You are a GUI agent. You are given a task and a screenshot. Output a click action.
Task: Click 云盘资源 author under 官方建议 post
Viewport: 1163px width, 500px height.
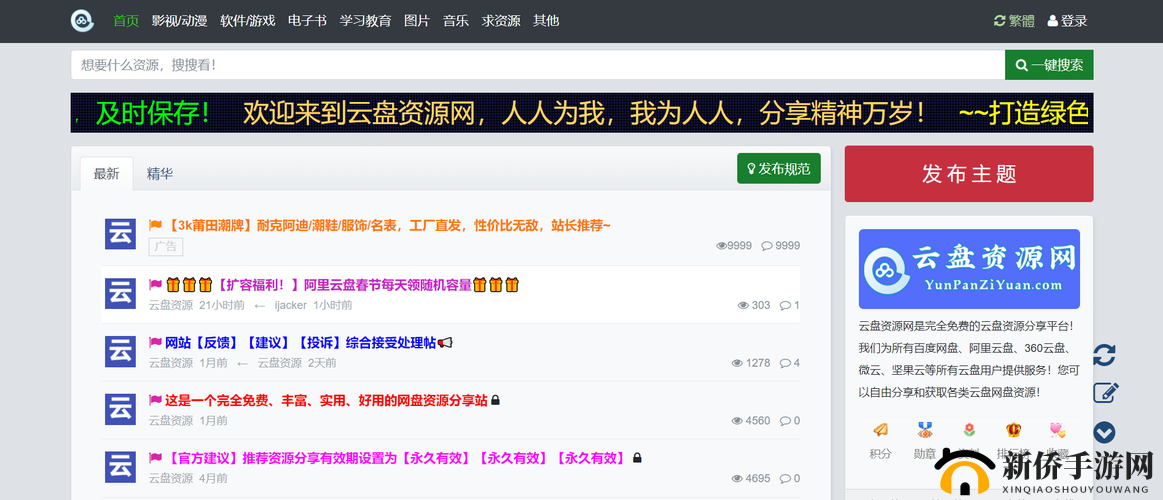171,478
